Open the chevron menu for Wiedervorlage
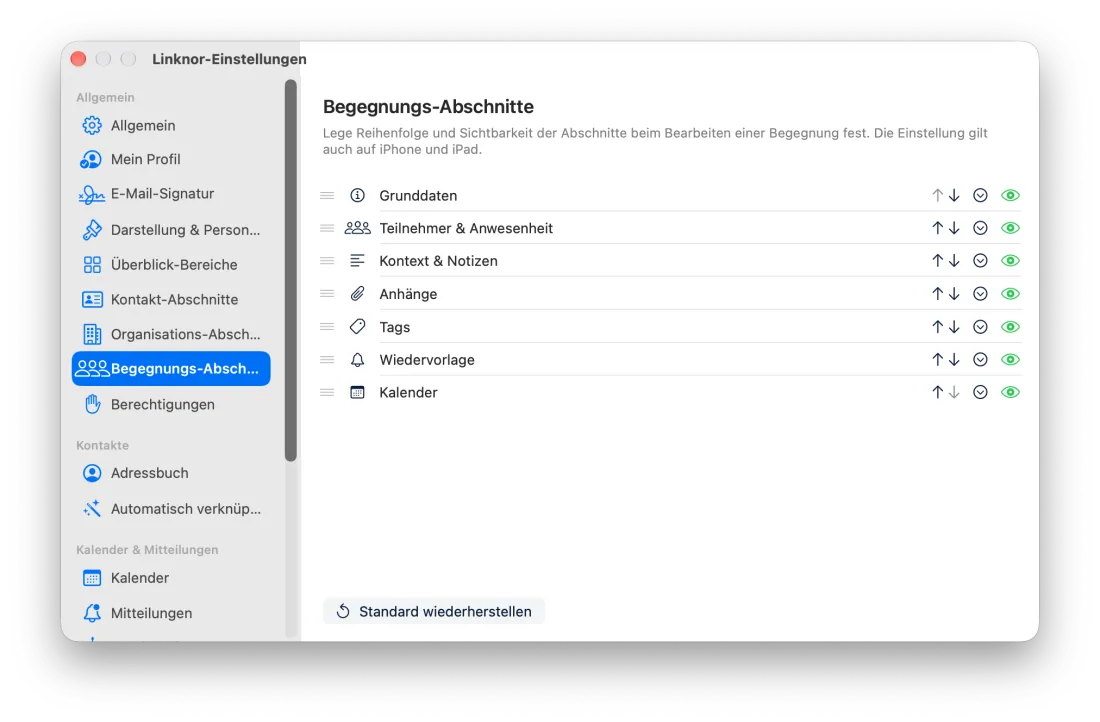The width and height of the screenshot is (1100, 722). 981,360
